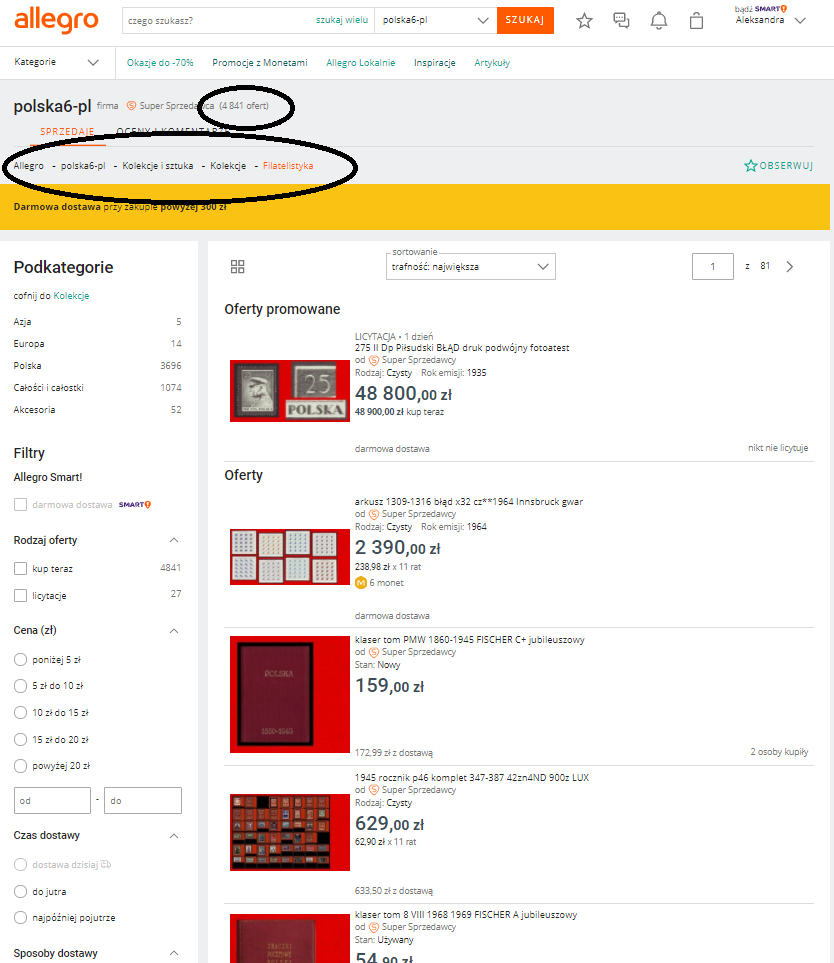Screen dimensions: 834x963
Task: Open the sortowanie dropdown
Action: (470, 267)
